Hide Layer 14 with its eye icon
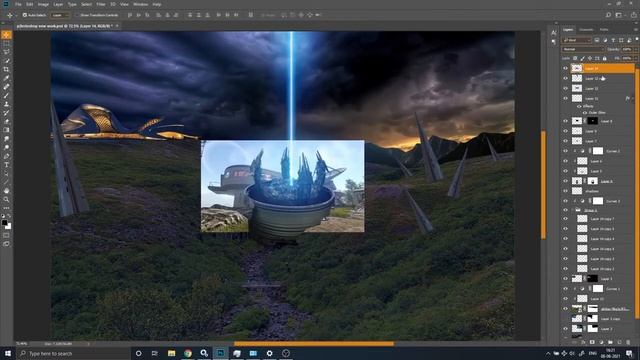Image resolution: width=640 pixels, height=360 pixels. pos(566,68)
